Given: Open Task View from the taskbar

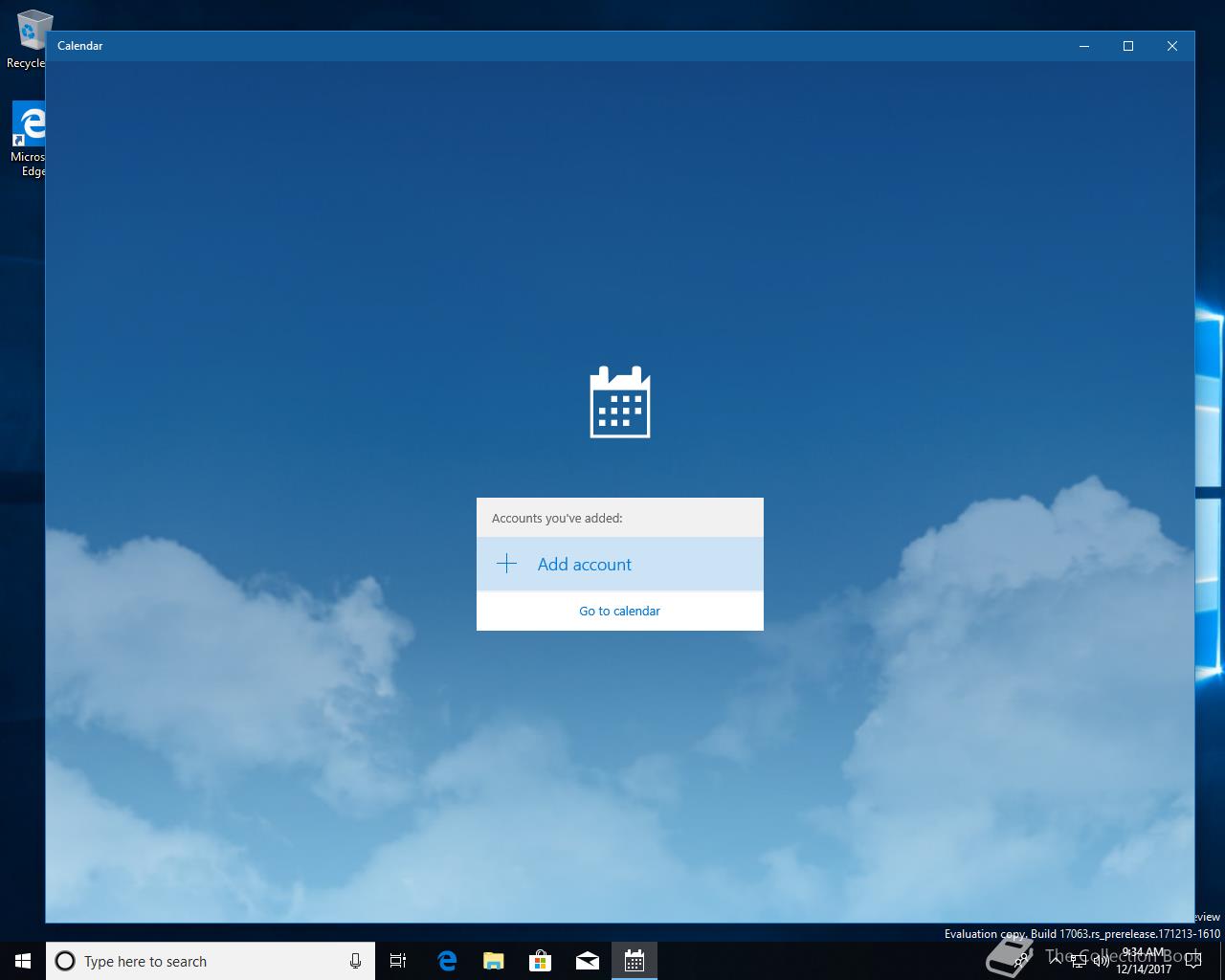Looking at the screenshot, I should click(x=398, y=961).
